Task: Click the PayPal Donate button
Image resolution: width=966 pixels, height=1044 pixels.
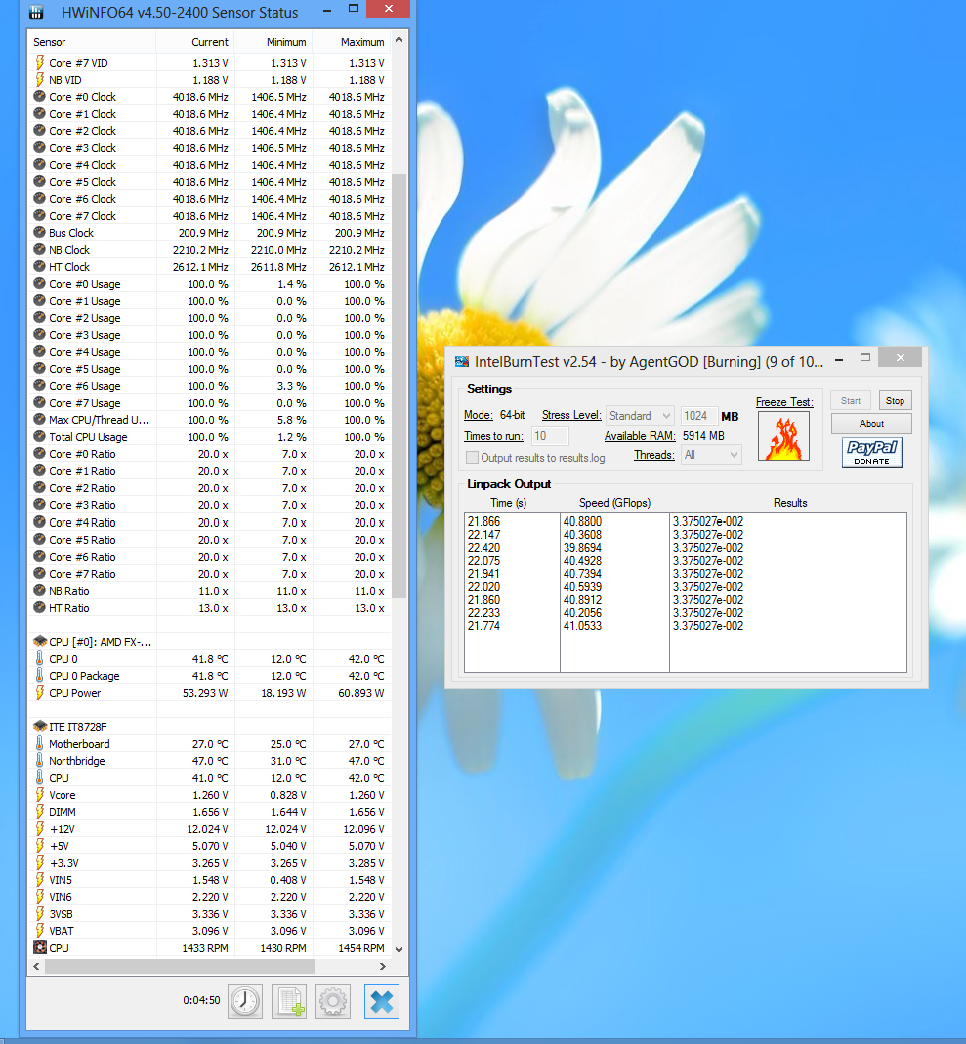Action: pos(872,453)
